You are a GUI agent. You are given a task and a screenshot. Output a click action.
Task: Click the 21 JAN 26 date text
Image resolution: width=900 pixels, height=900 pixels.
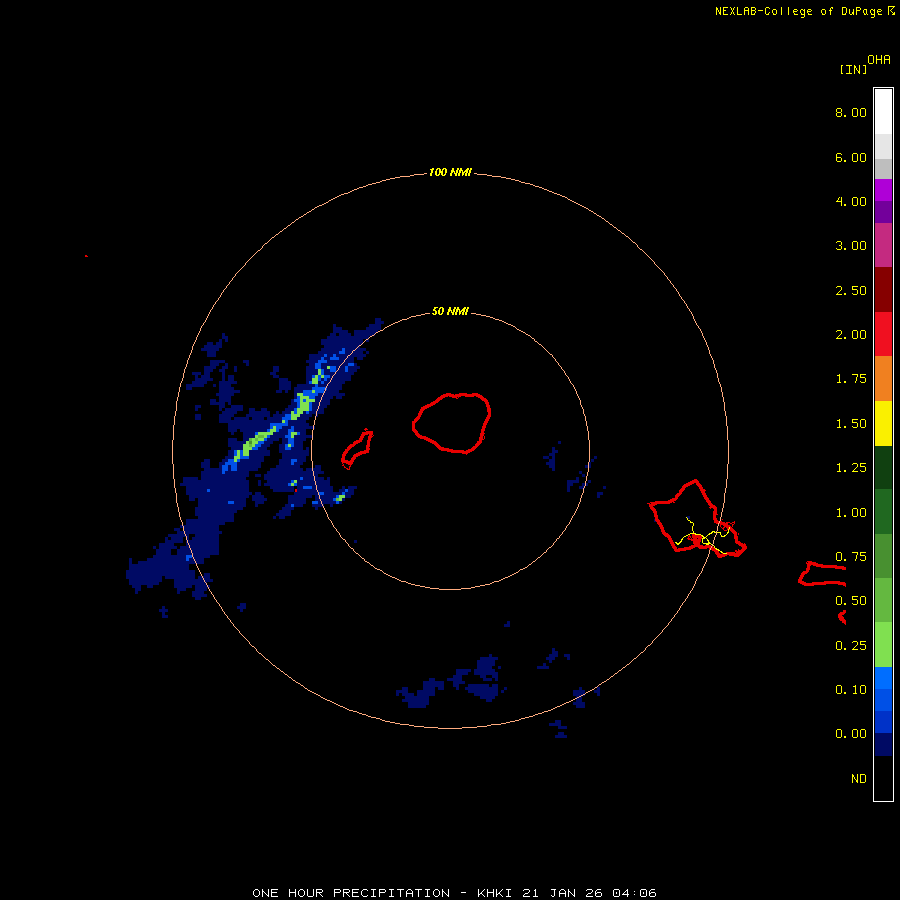(562, 893)
